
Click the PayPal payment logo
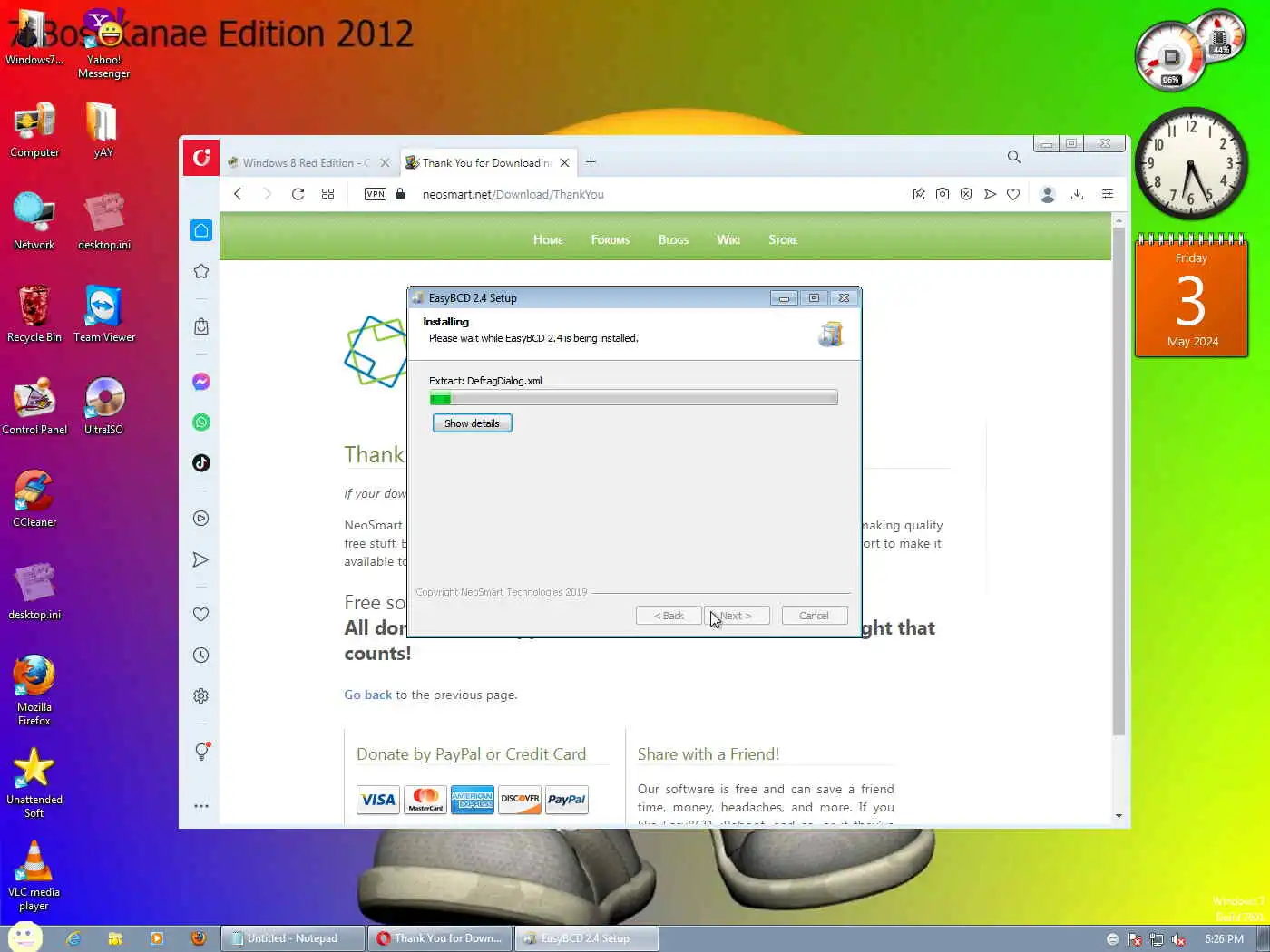(x=566, y=800)
